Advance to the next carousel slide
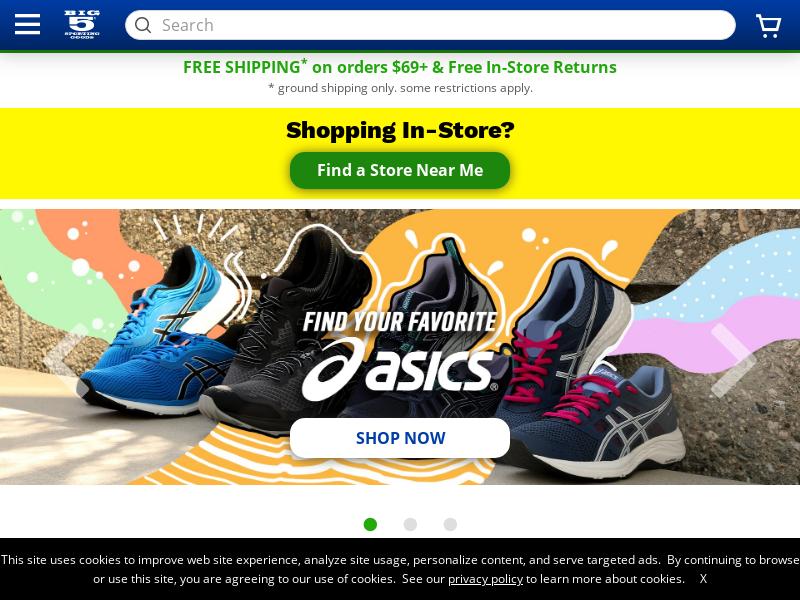Viewport: 800px width, 600px height. click(x=734, y=360)
